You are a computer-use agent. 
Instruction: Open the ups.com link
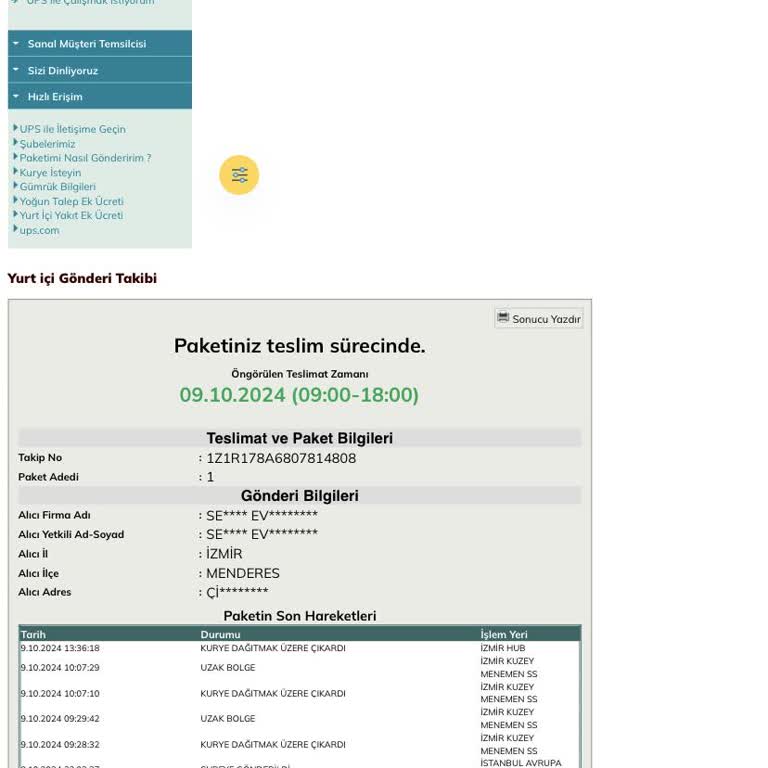pyautogui.click(x=39, y=230)
